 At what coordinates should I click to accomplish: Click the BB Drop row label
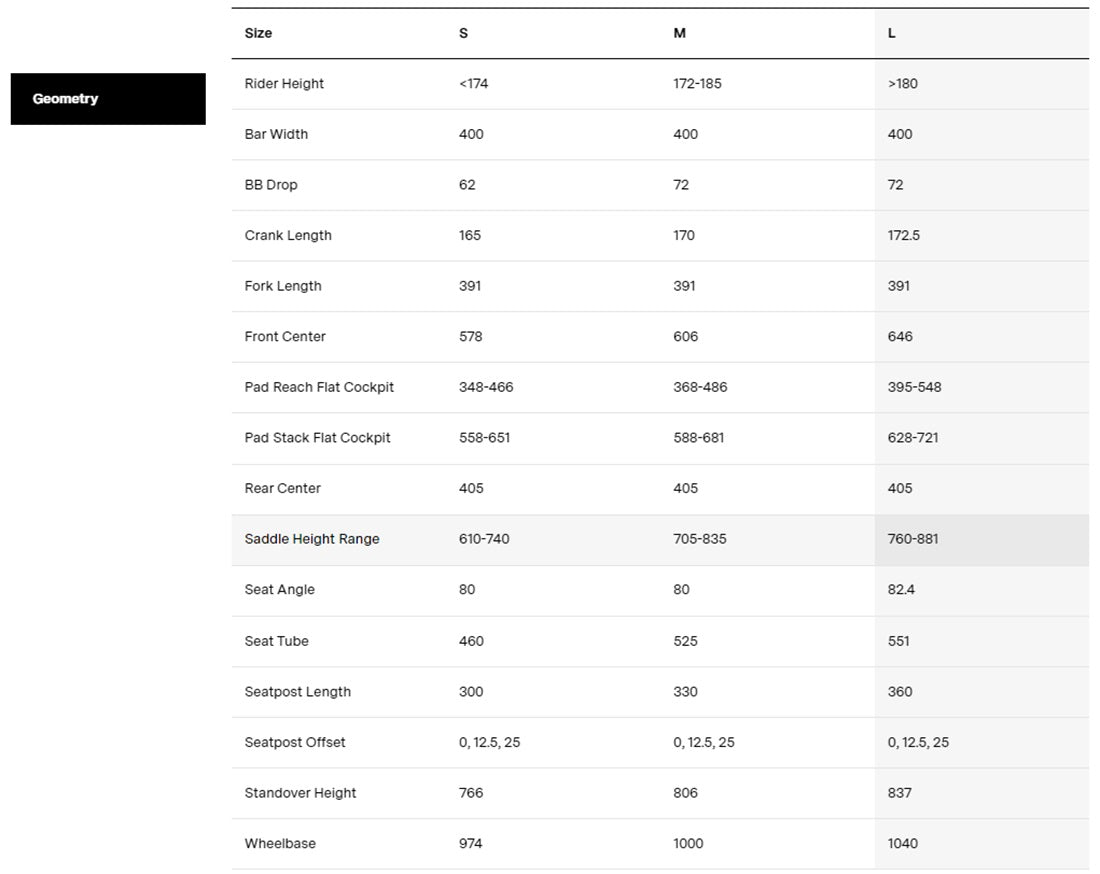tap(271, 185)
